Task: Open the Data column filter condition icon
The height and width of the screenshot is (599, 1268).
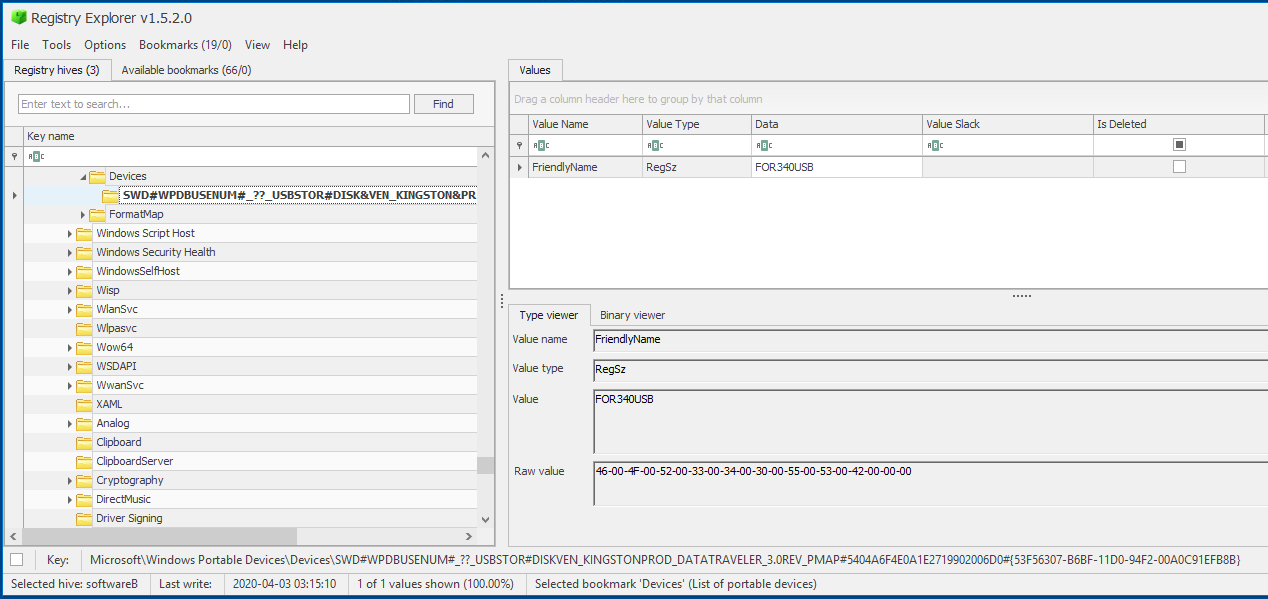Action: (764, 146)
